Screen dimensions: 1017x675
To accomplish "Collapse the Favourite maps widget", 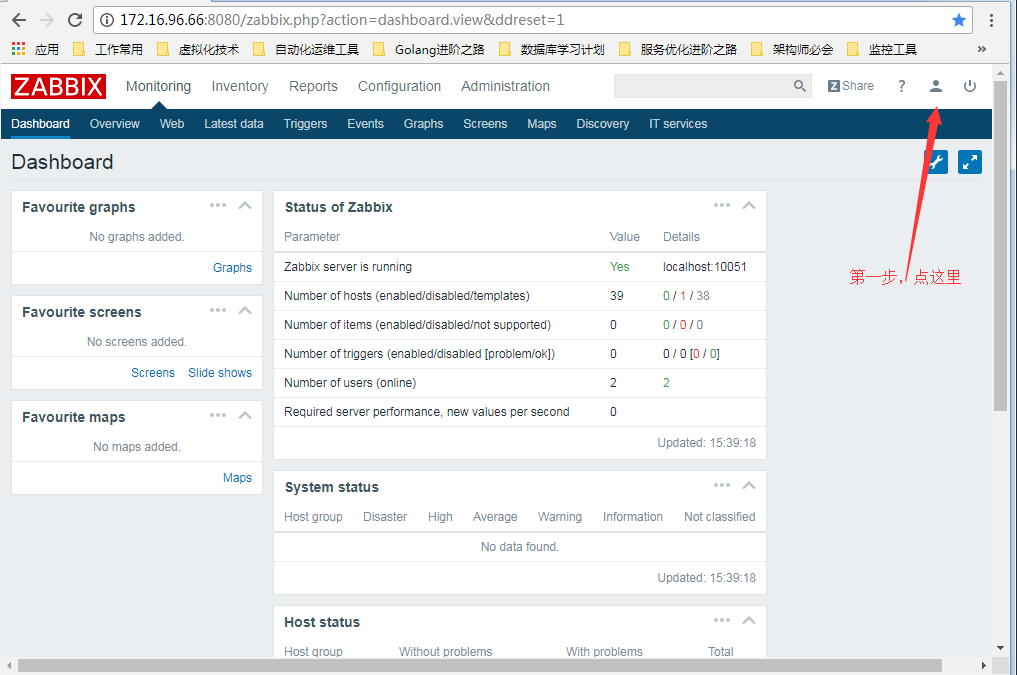I will pos(245,416).
